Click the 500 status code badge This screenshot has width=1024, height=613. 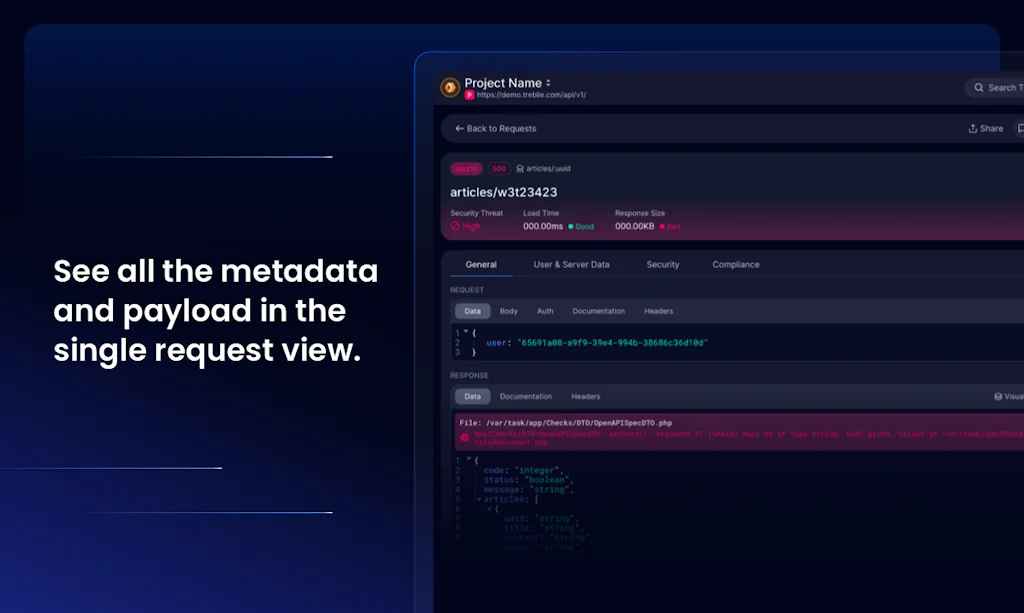(x=499, y=169)
